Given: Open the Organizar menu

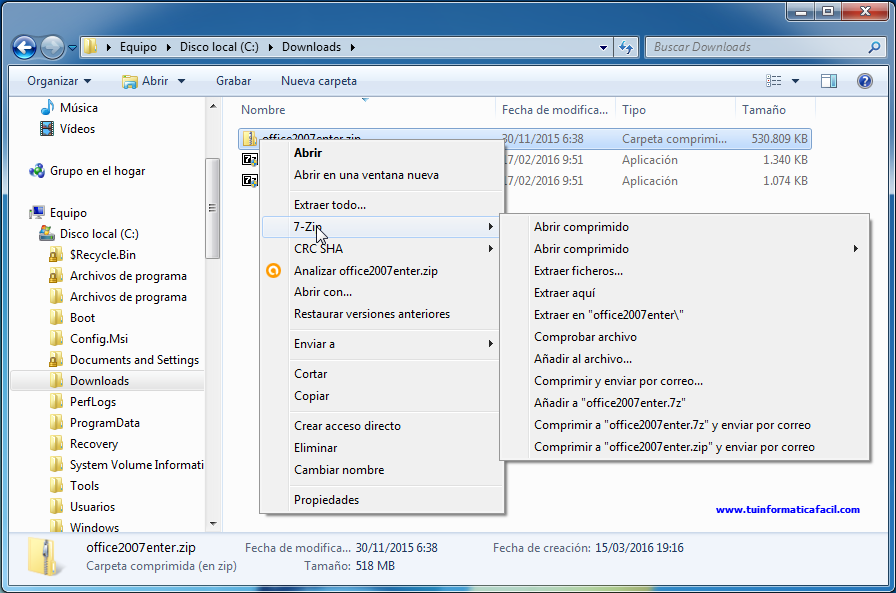Looking at the screenshot, I should (x=58, y=81).
